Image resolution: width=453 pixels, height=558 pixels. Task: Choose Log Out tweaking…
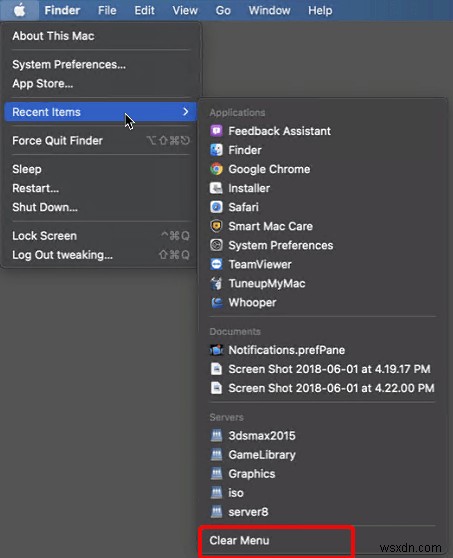[x=101, y=255]
